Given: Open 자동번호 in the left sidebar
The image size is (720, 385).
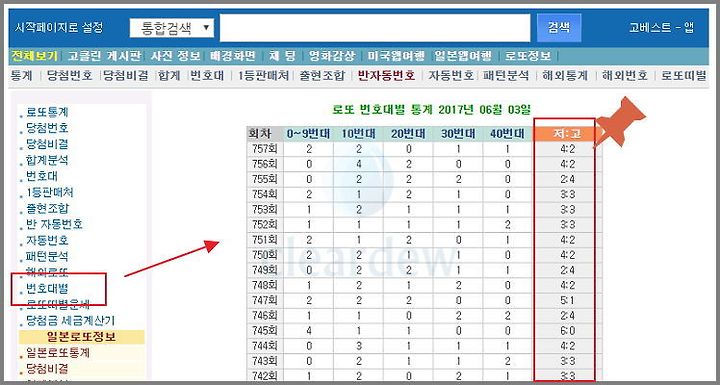Looking at the screenshot, I should point(47,240).
